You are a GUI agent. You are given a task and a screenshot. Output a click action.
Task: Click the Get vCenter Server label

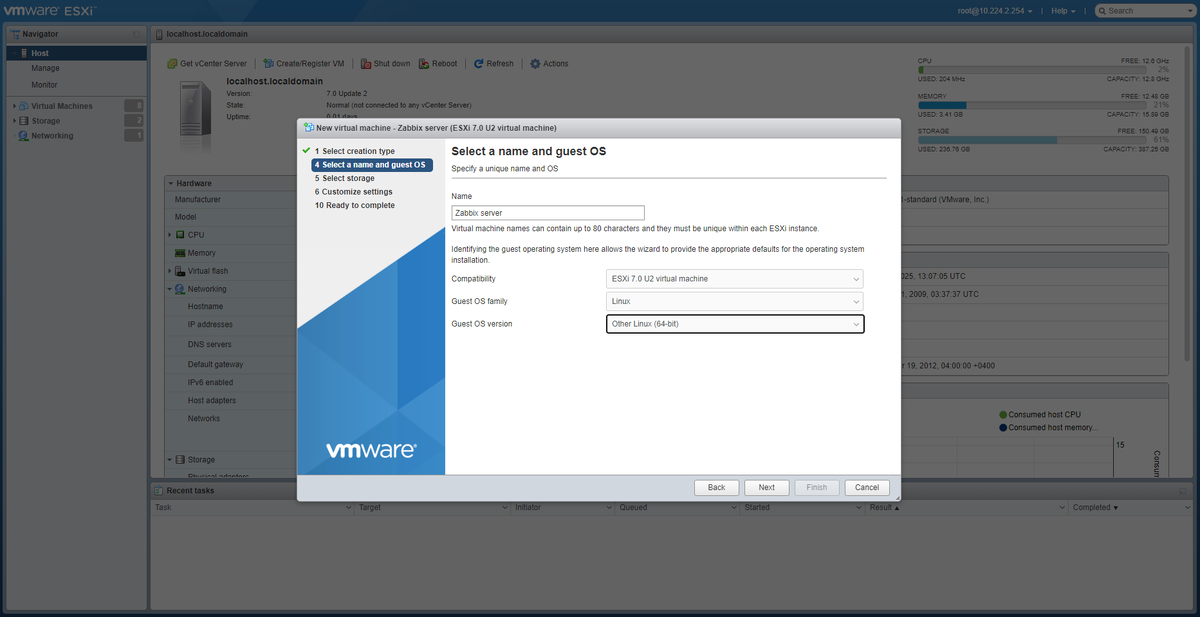coord(213,63)
